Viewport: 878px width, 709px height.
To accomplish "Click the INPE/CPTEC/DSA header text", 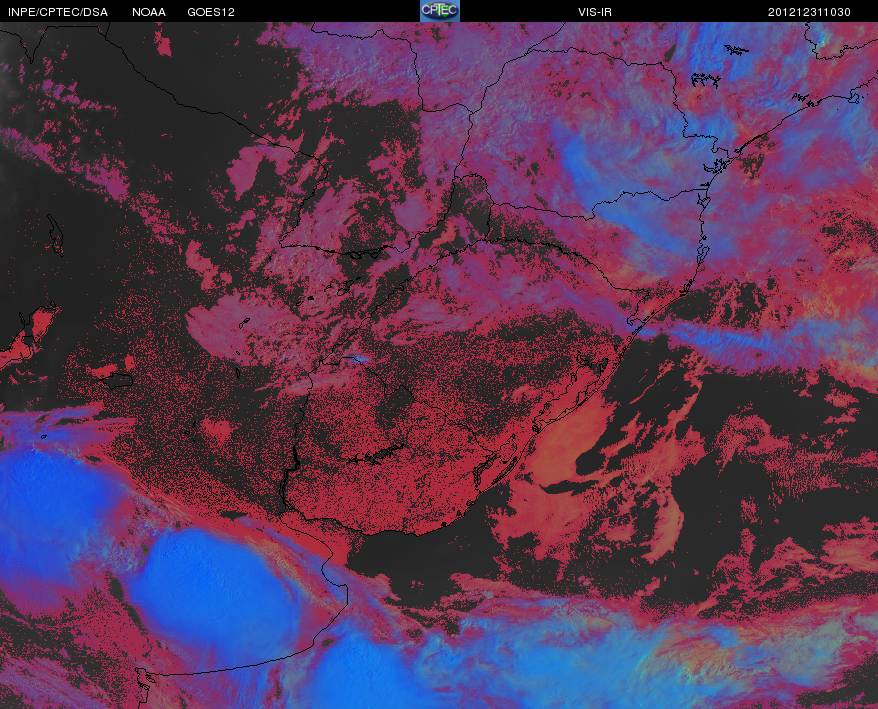I will pyautogui.click(x=58, y=12).
